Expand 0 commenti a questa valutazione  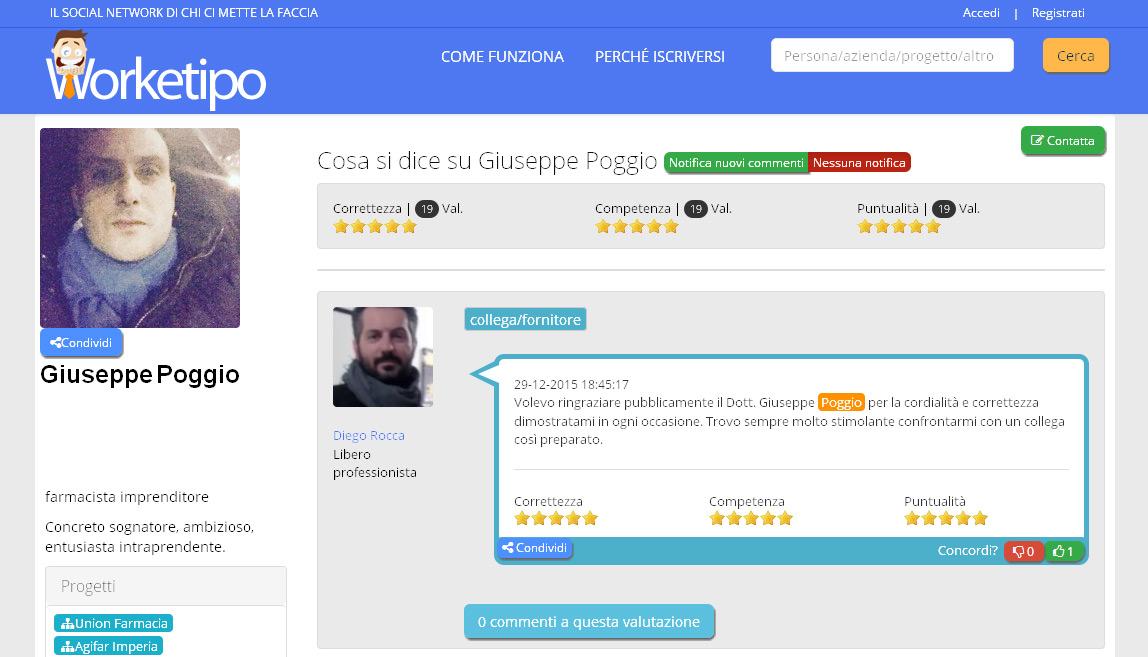[588, 622]
